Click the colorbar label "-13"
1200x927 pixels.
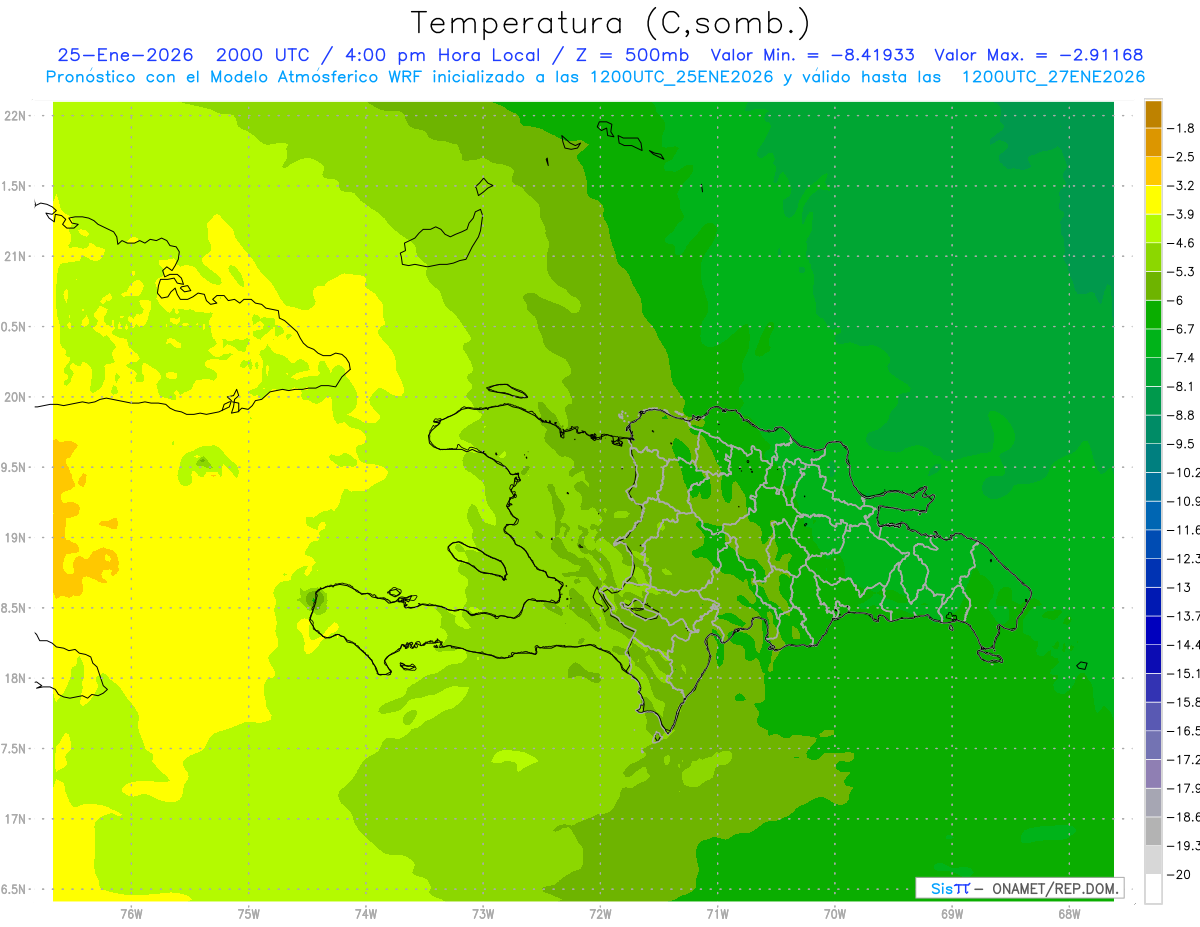click(1179, 587)
